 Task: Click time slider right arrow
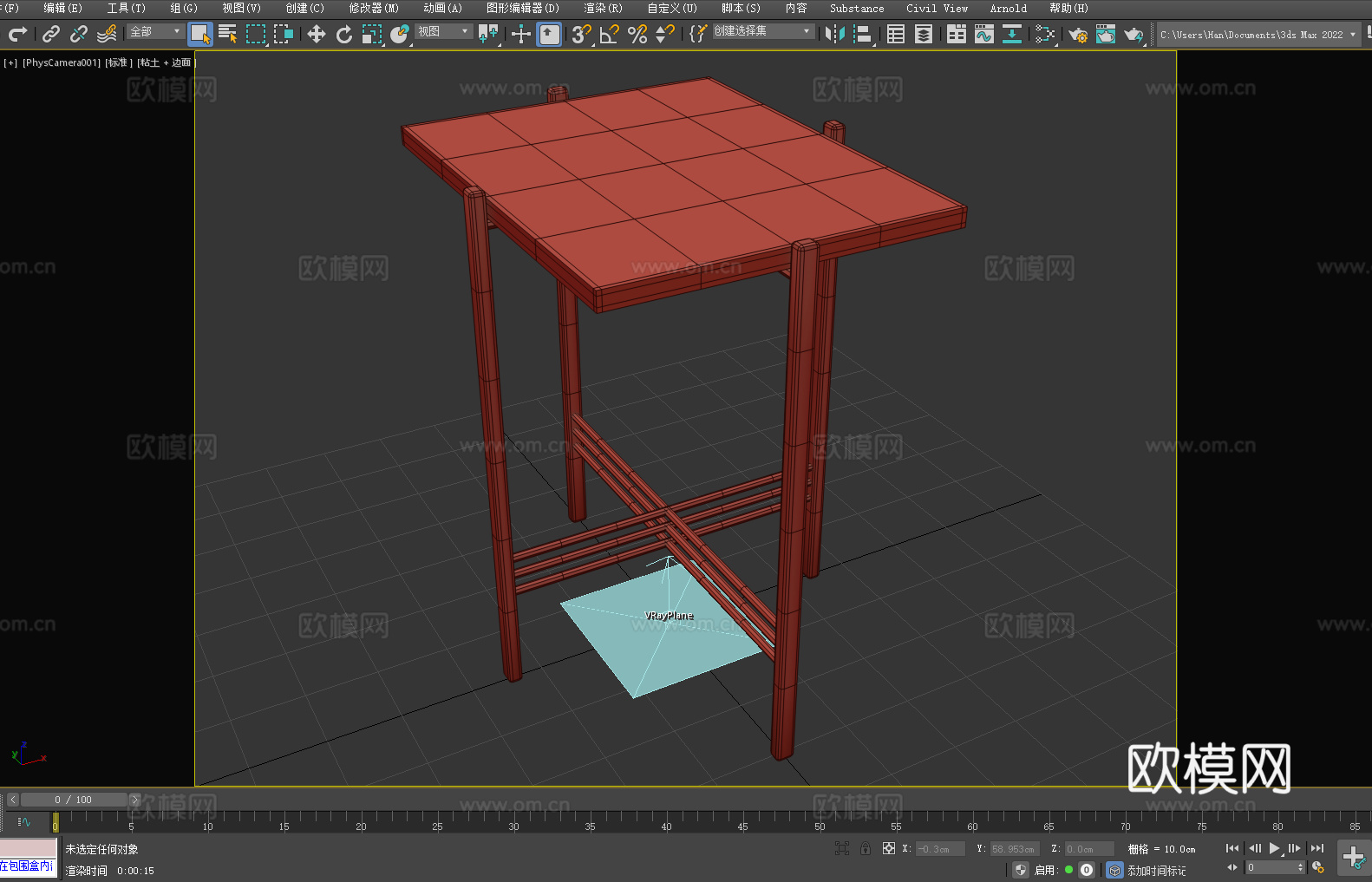(134, 800)
